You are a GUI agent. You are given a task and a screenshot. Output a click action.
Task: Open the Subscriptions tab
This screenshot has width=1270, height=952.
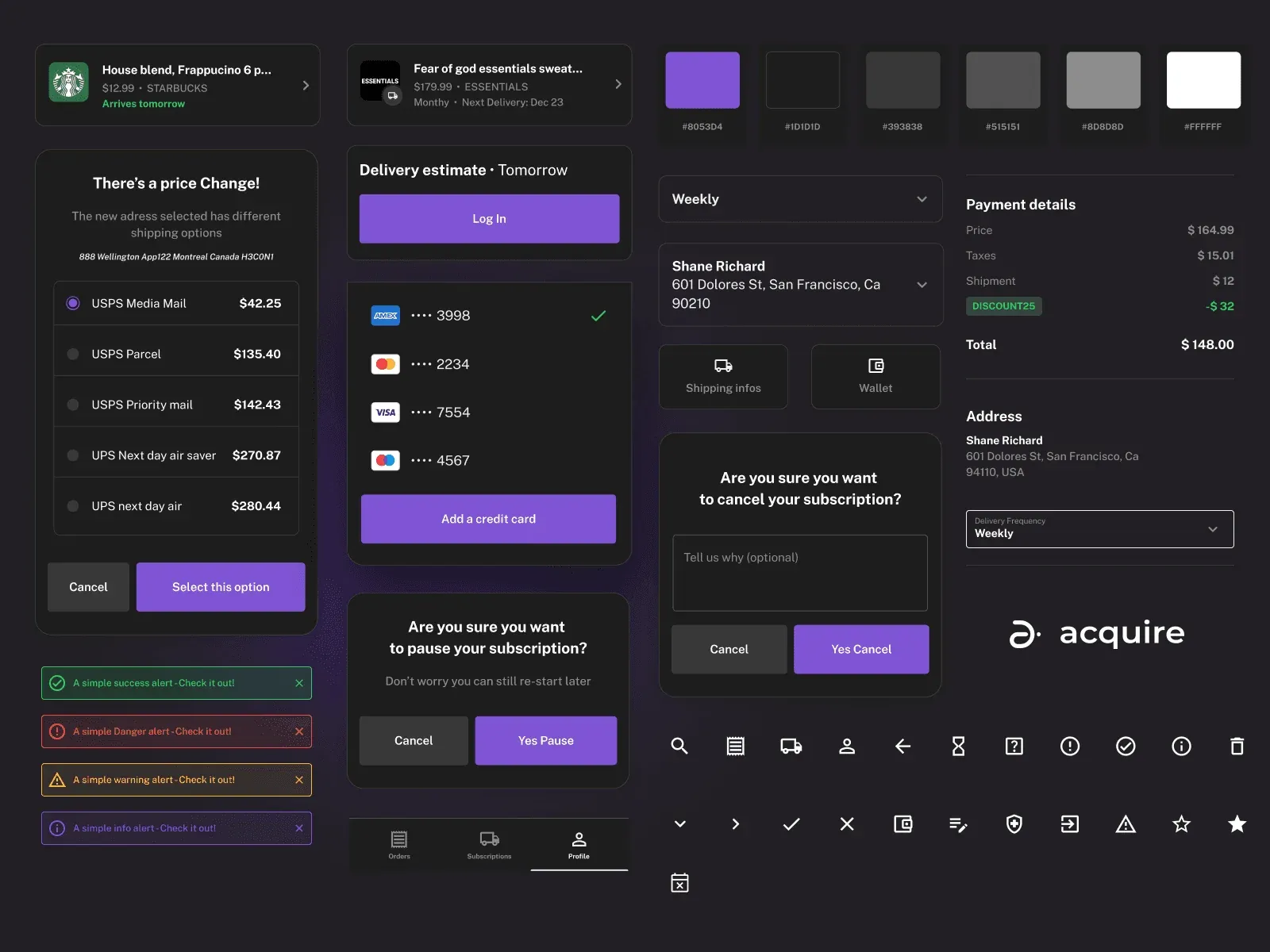pyautogui.click(x=489, y=844)
